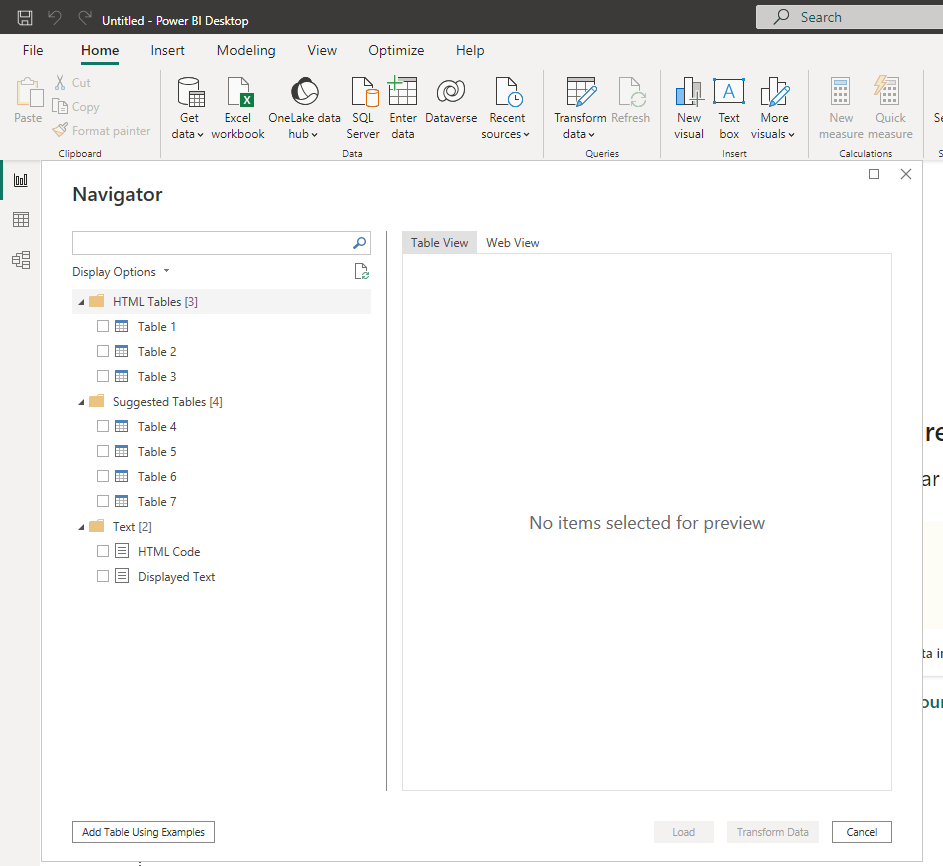Click the Format painter brush icon
Viewport: 943px width, 866px height.
[x=60, y=130]
